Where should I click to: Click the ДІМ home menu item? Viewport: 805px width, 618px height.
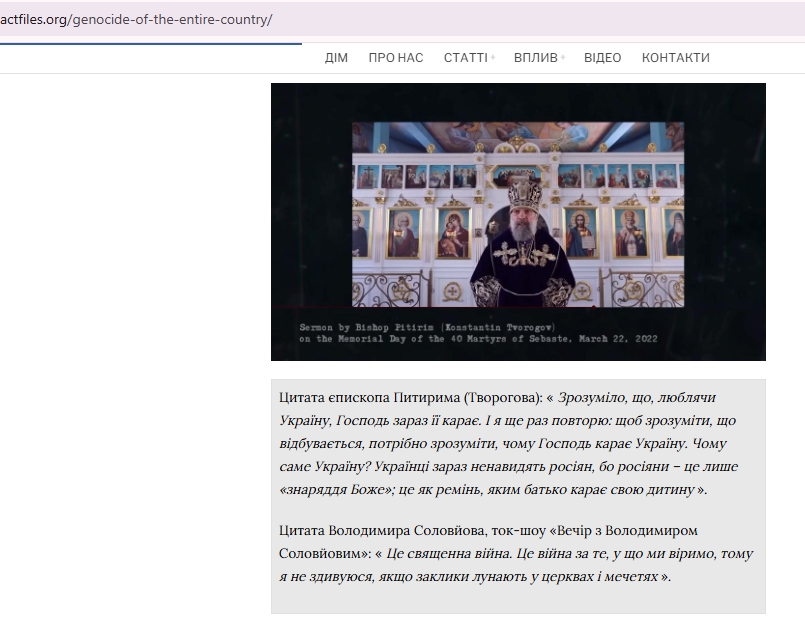click(x=336, y=58)
